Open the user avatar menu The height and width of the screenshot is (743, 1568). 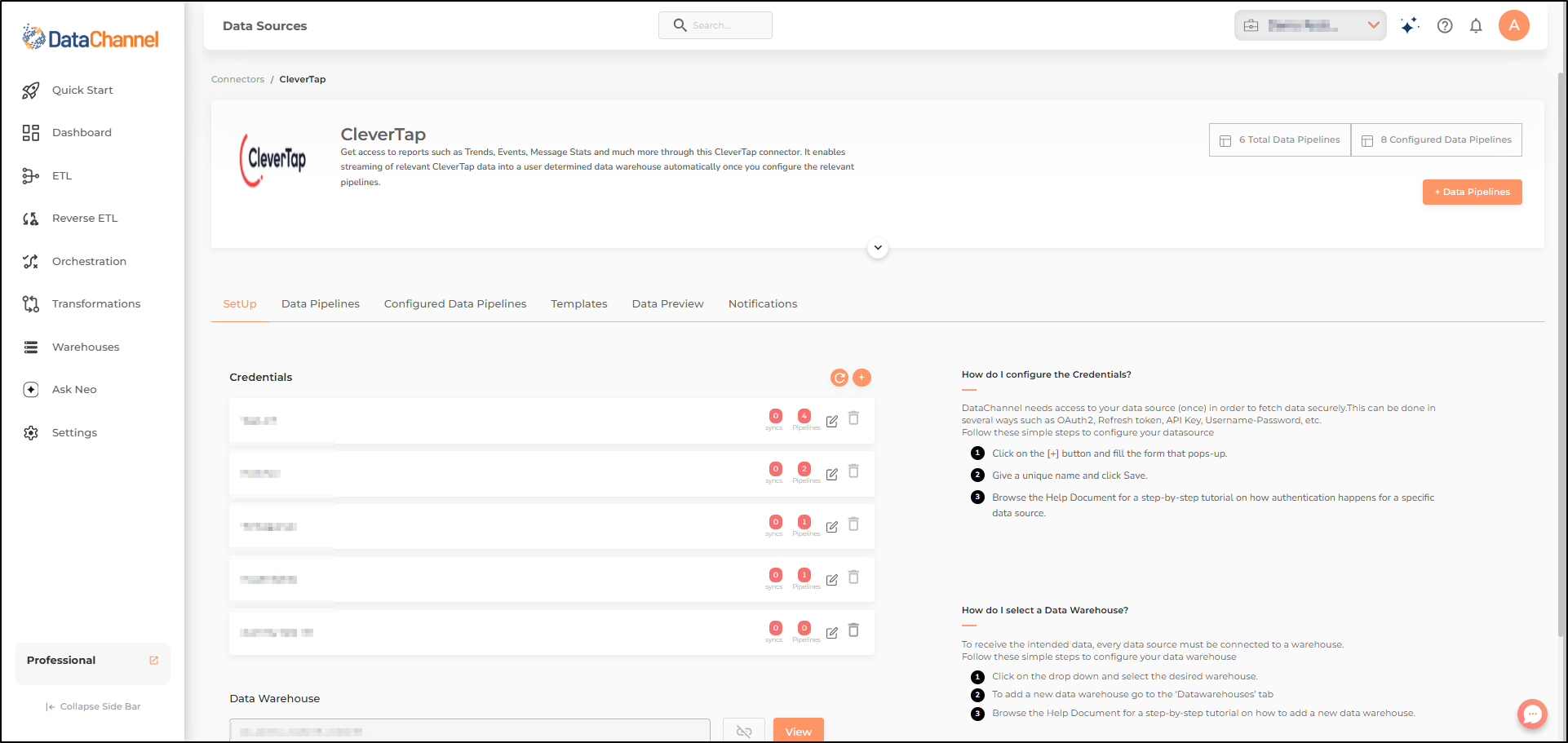pyautogui.click(x=1514, y=25)
